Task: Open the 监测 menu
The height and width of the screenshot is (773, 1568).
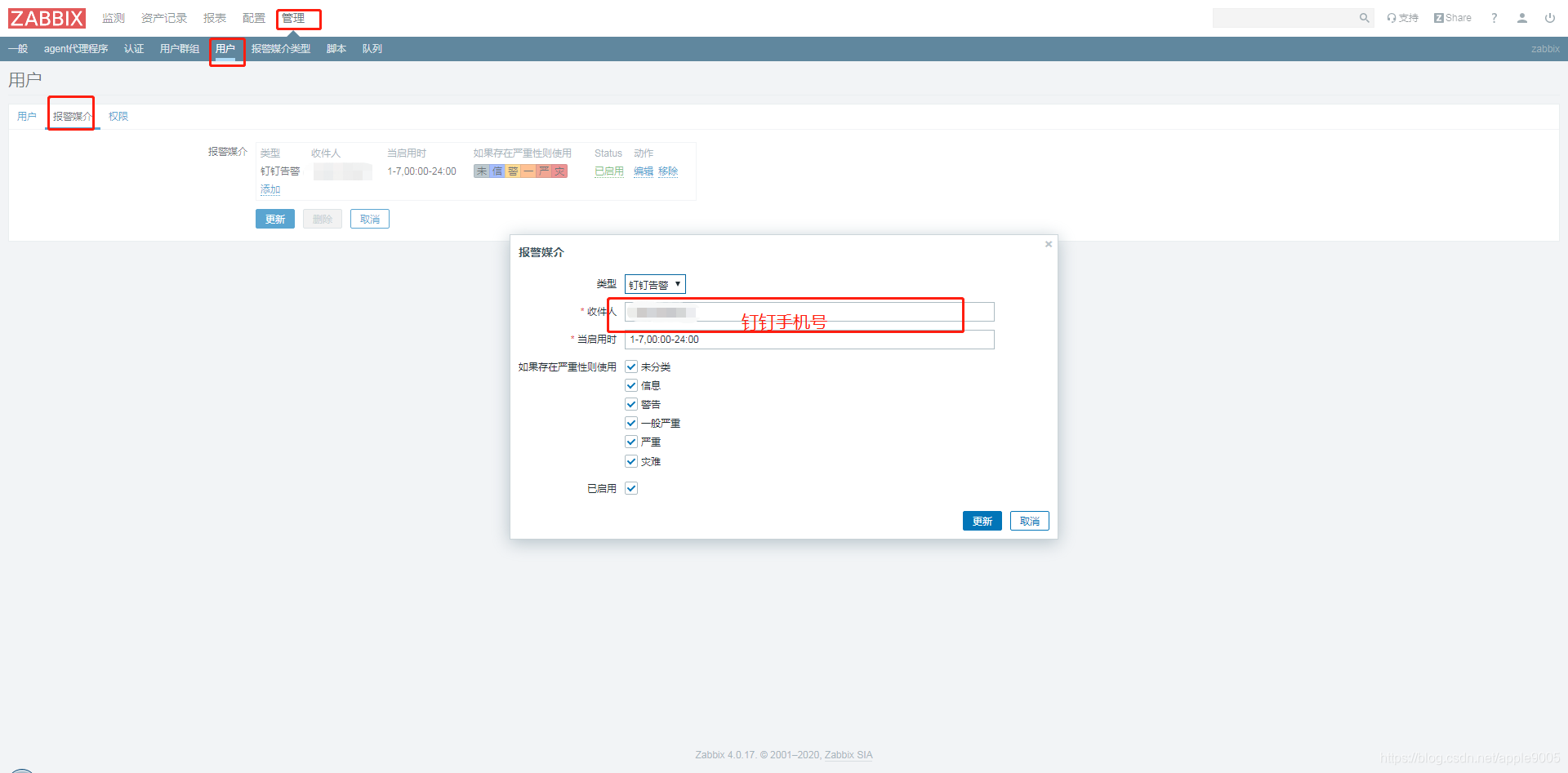Action: click(114, 18)
